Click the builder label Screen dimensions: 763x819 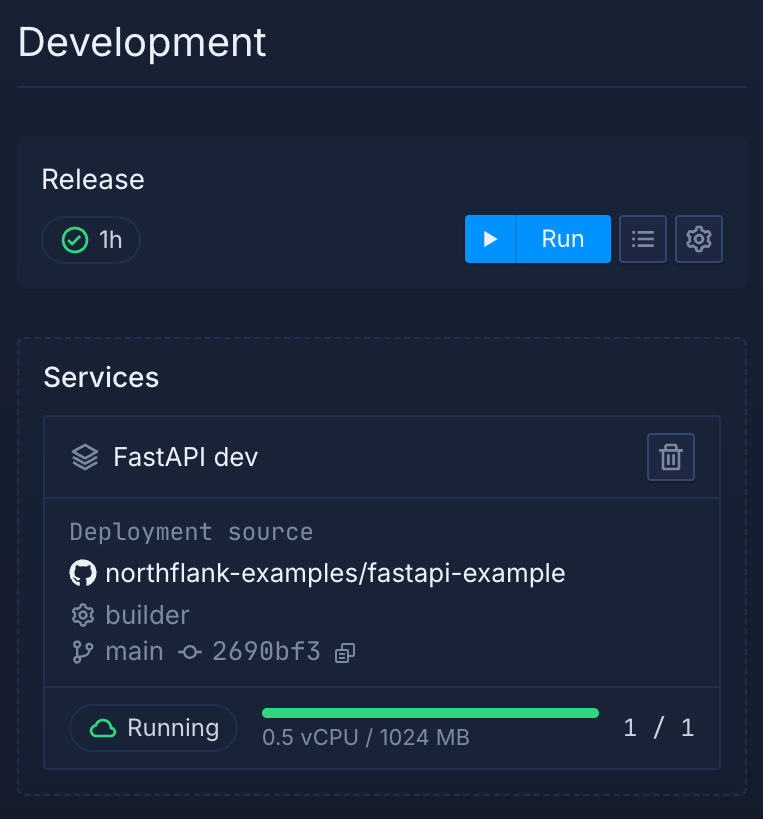point(147,615)
